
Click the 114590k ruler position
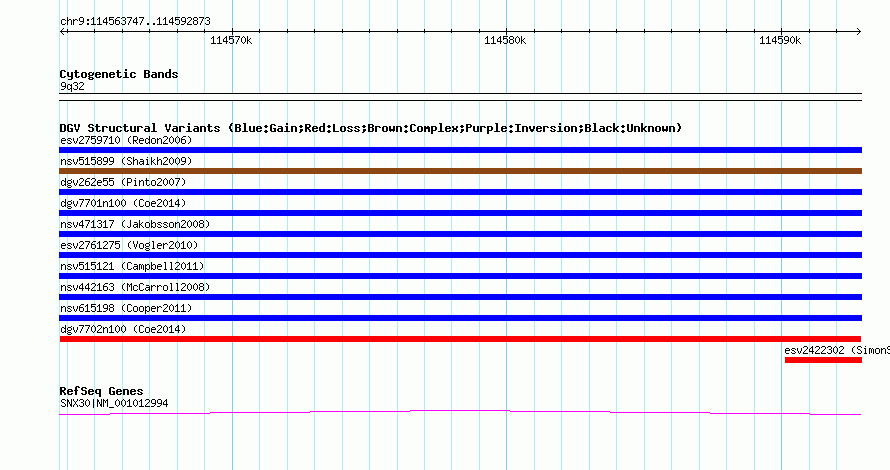point(780,40)
